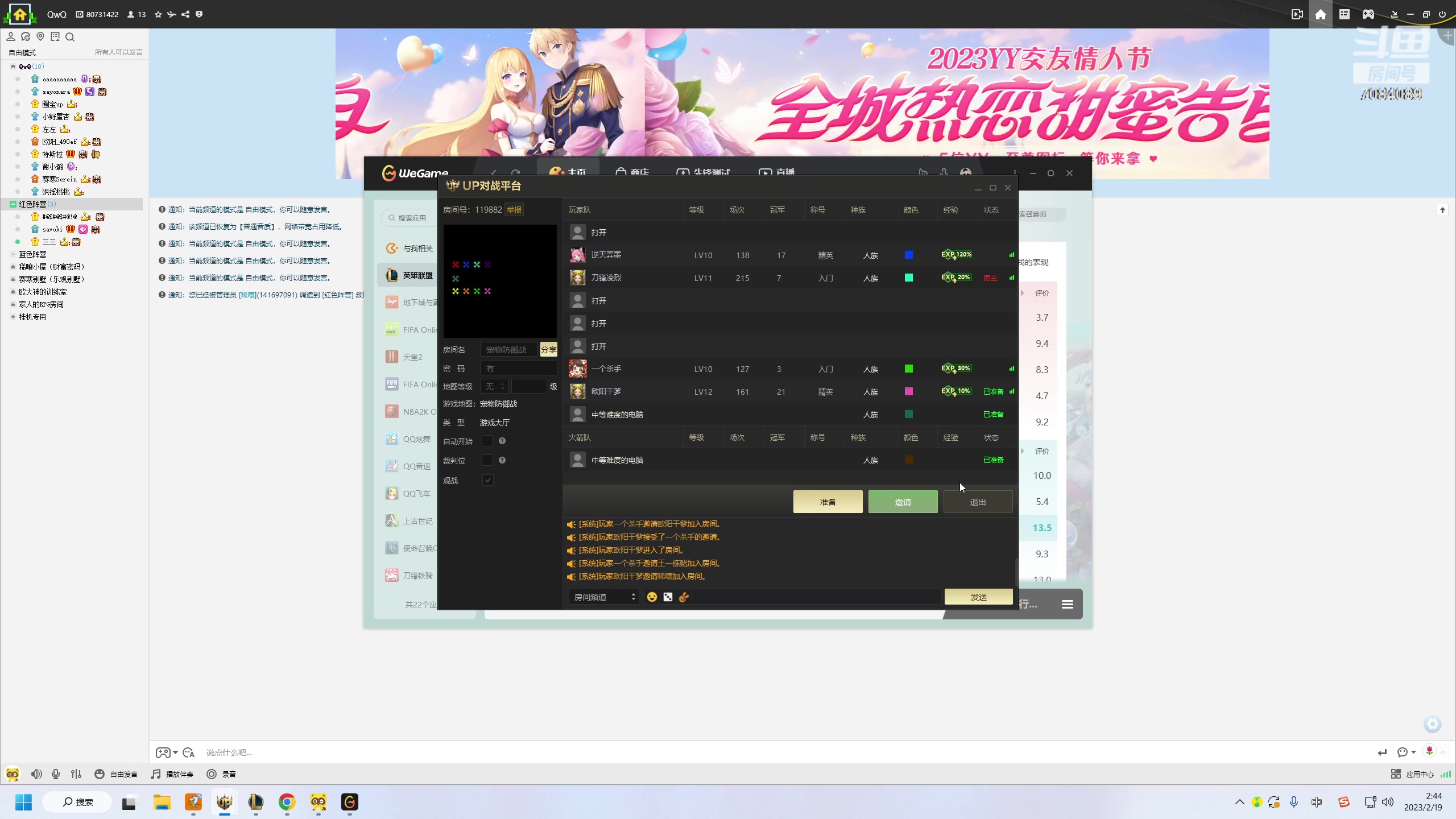Screen dimensions: 1456x819
Task: Click the dice icon in room chat bar
Action: (668, 597)
